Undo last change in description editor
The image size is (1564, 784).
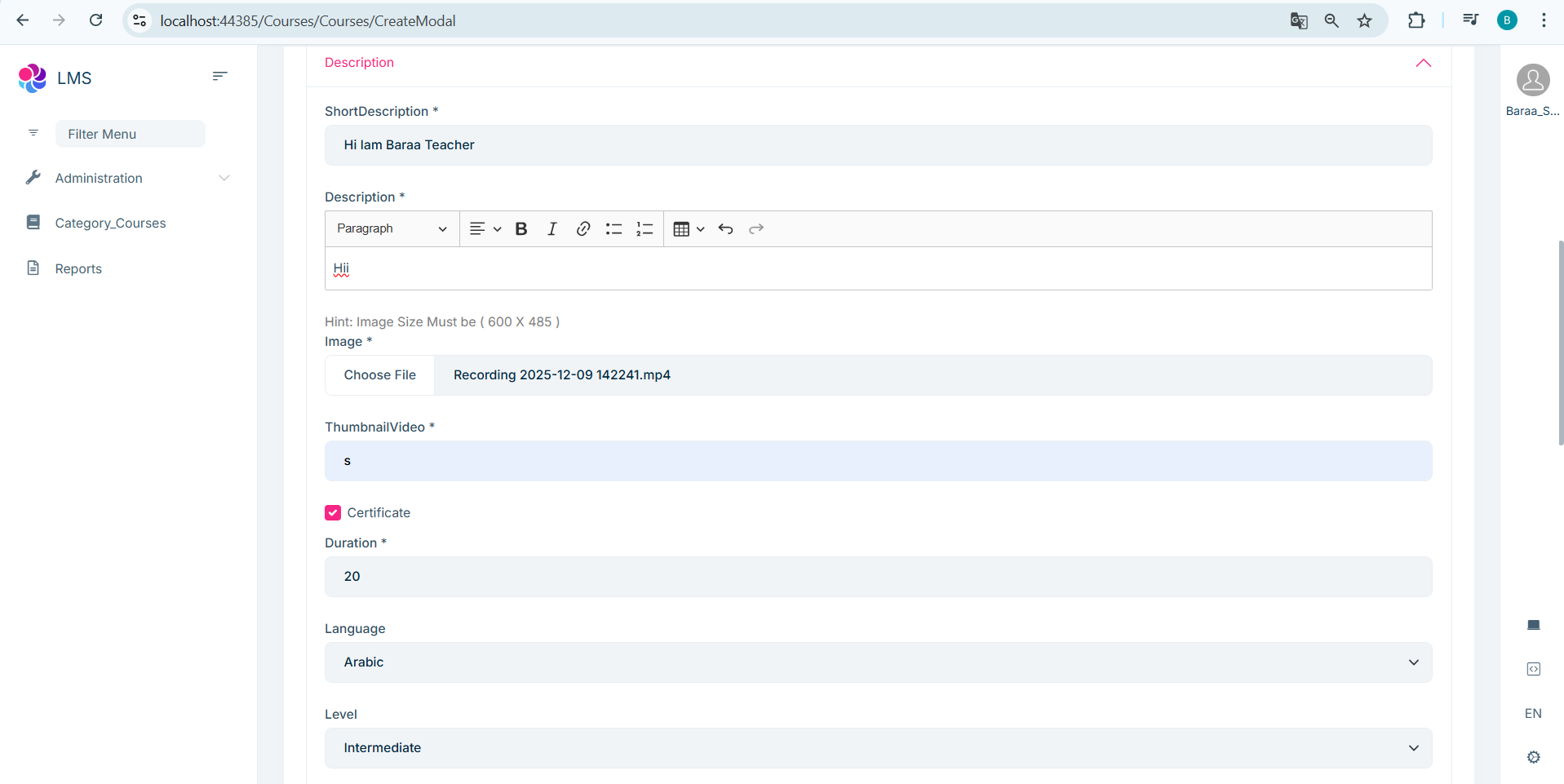click(725, 229)
